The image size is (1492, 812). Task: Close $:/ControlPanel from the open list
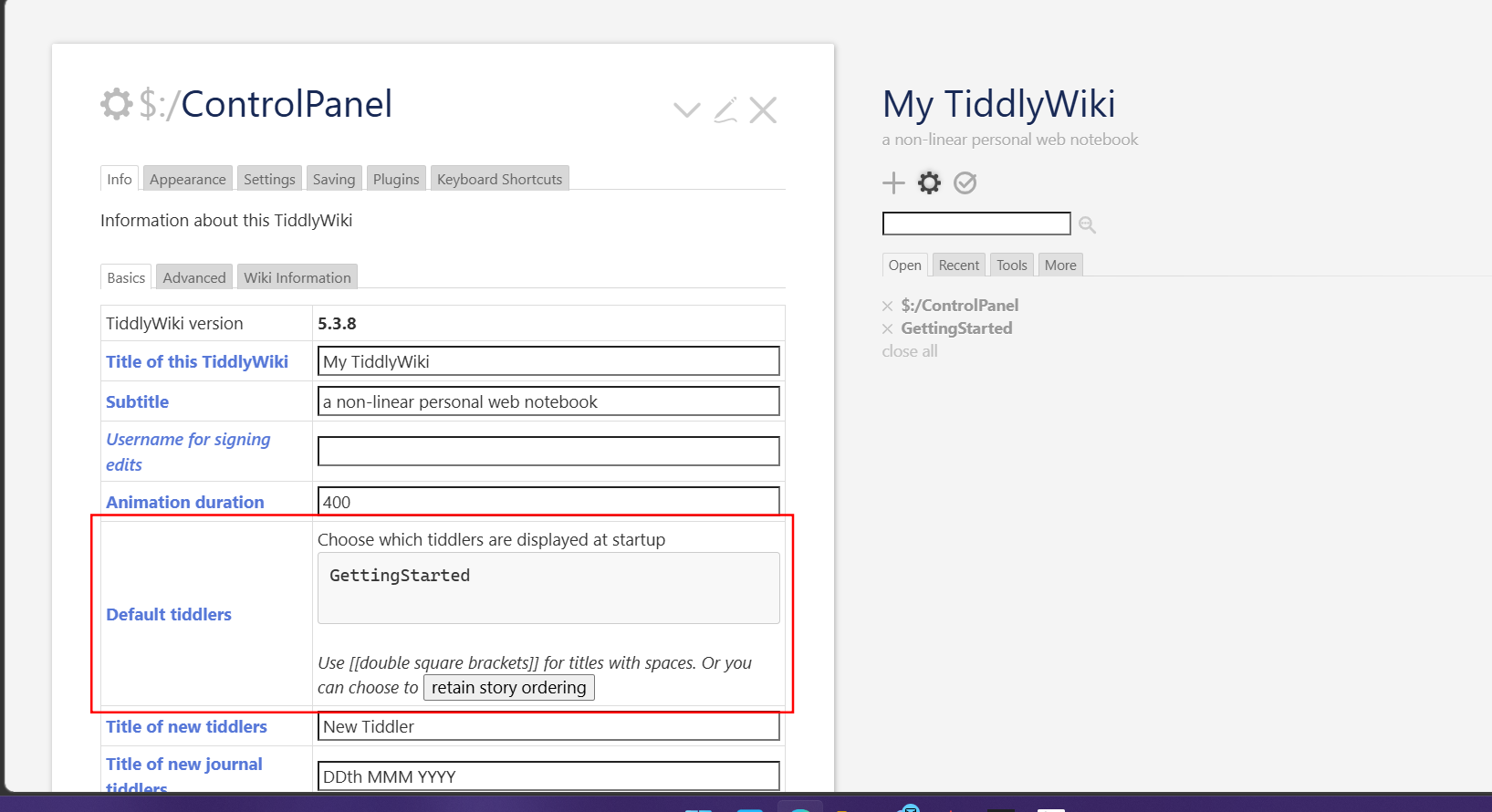click(x=887, y=307)
